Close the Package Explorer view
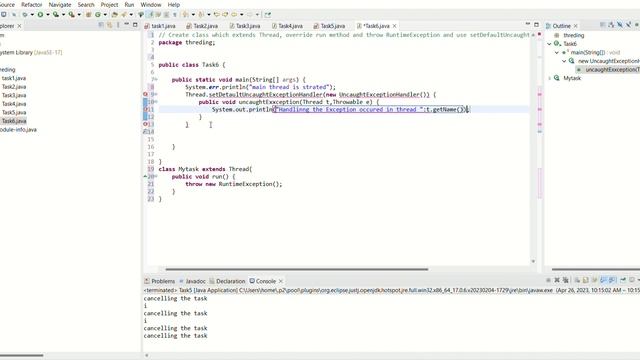 pos(19,26)
